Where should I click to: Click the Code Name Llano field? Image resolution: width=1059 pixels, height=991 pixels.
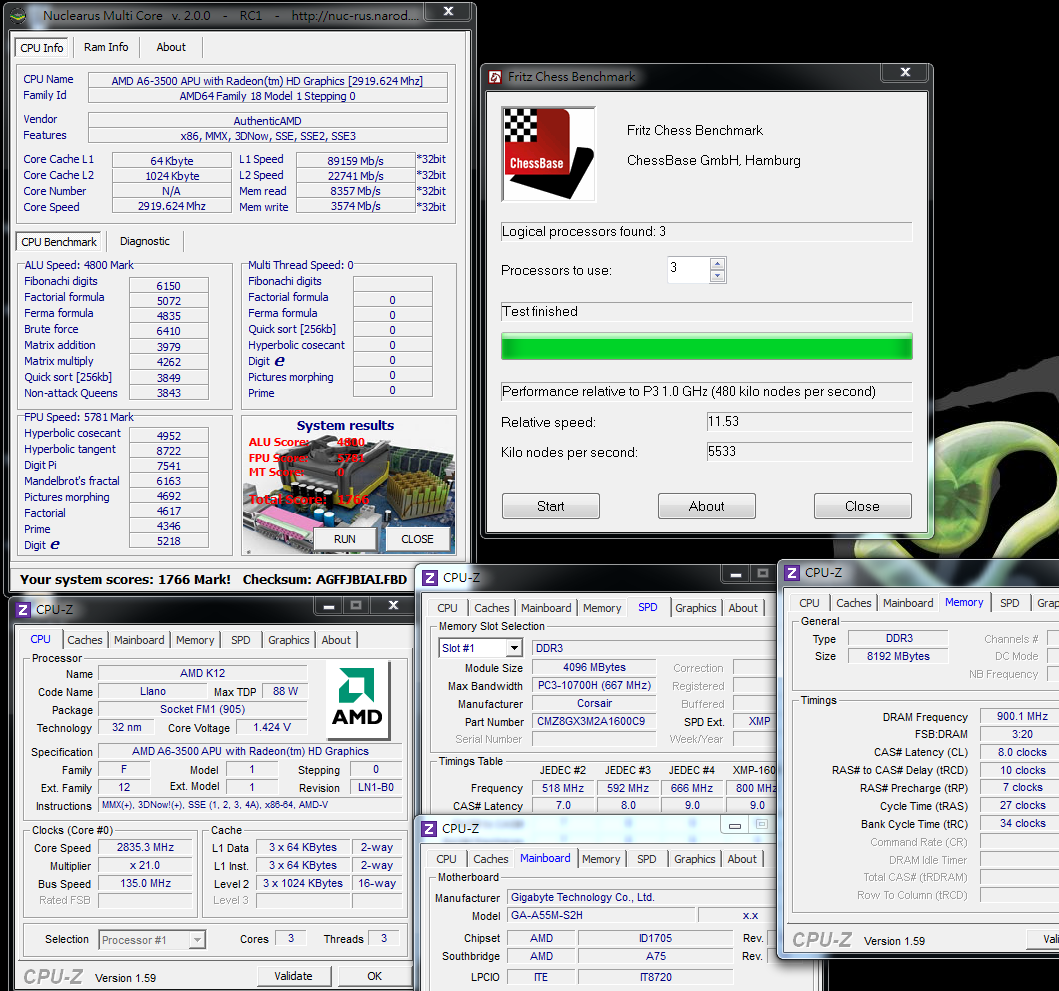point(153,692)
